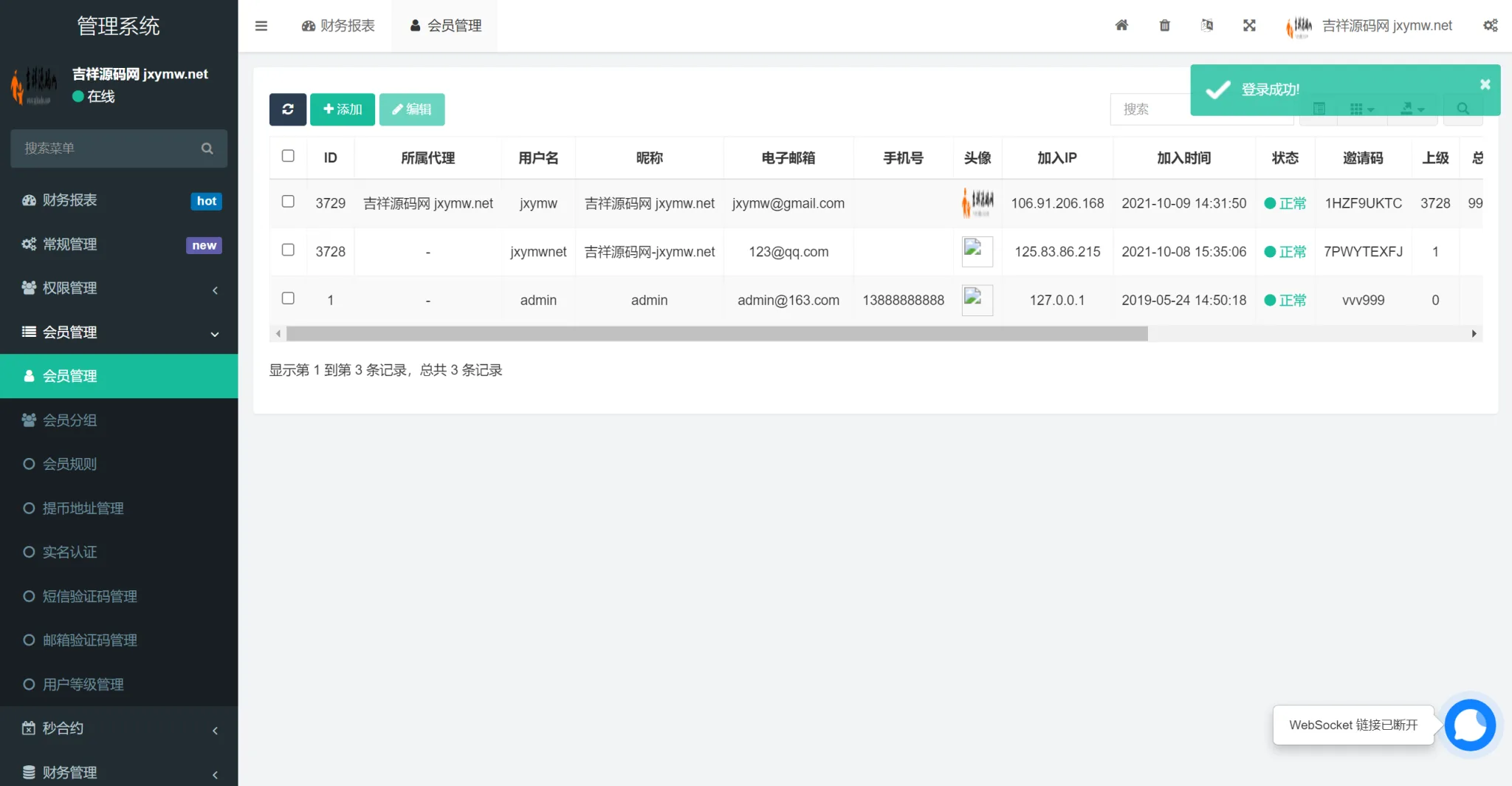Expand the 秒合约 sidebar menu
The width and height of the screenshot is (1512, 786).
(118, 728)
